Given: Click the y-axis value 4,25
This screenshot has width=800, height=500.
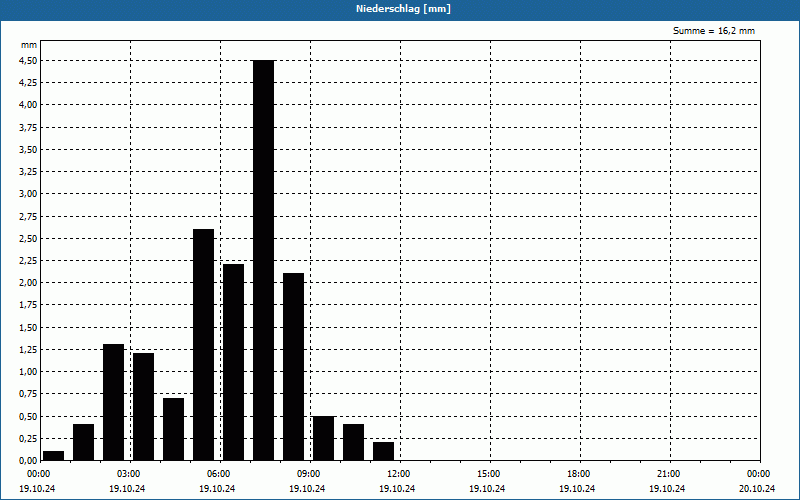Looking at the screenshot, I should [28, 83].
